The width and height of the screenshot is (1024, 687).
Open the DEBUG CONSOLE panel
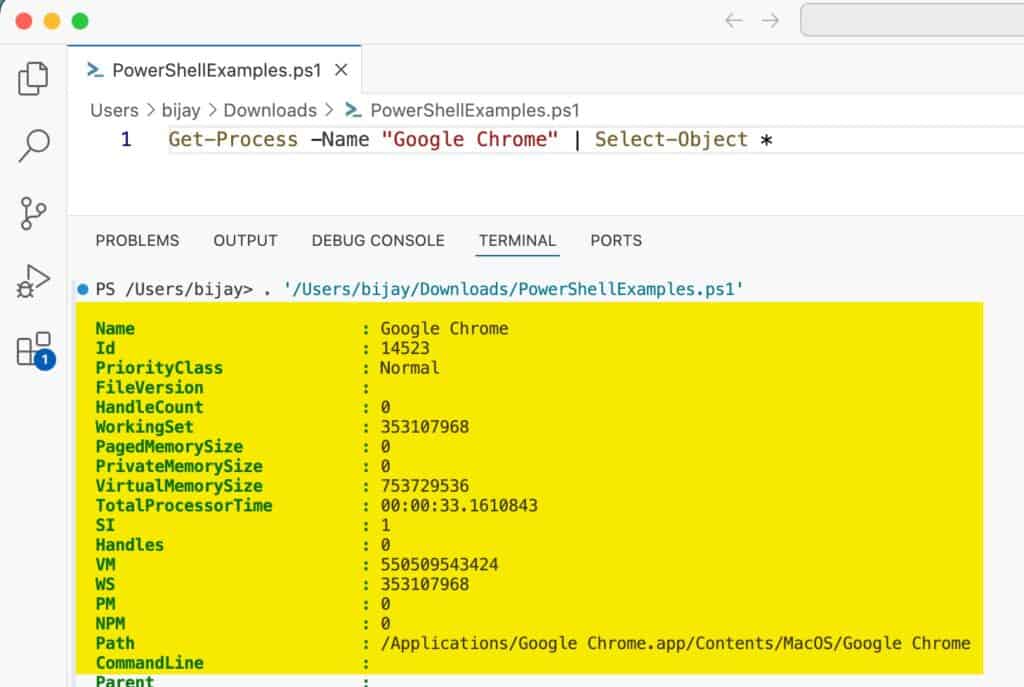[378, 240]
